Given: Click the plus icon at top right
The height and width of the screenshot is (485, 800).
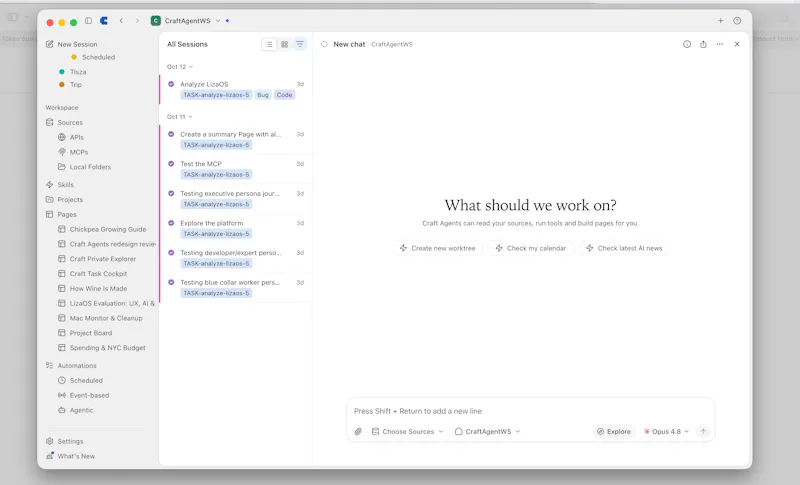Looking at the screenshot, I should coord(720,21).
